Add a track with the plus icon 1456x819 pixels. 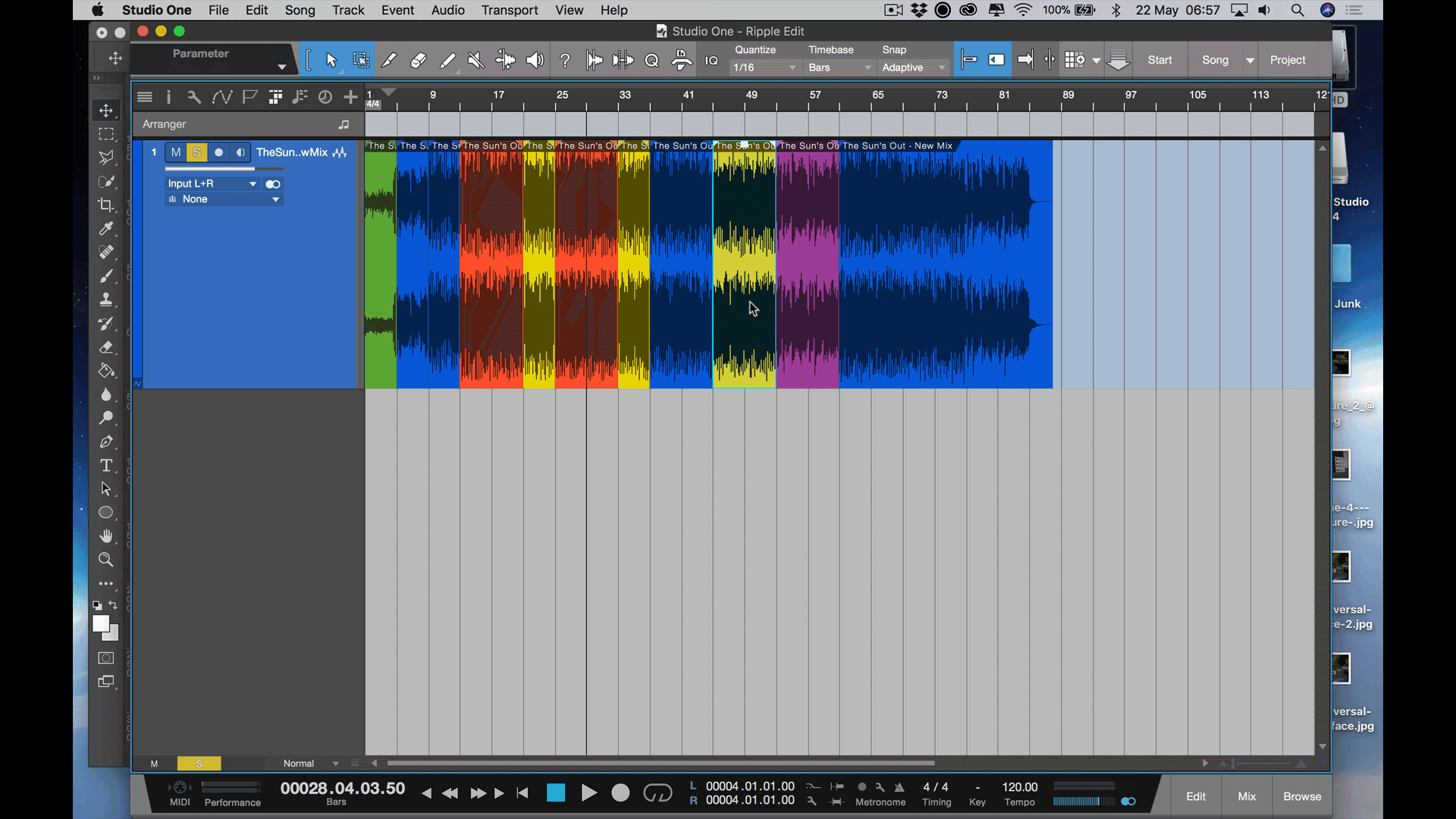point(350,97)
